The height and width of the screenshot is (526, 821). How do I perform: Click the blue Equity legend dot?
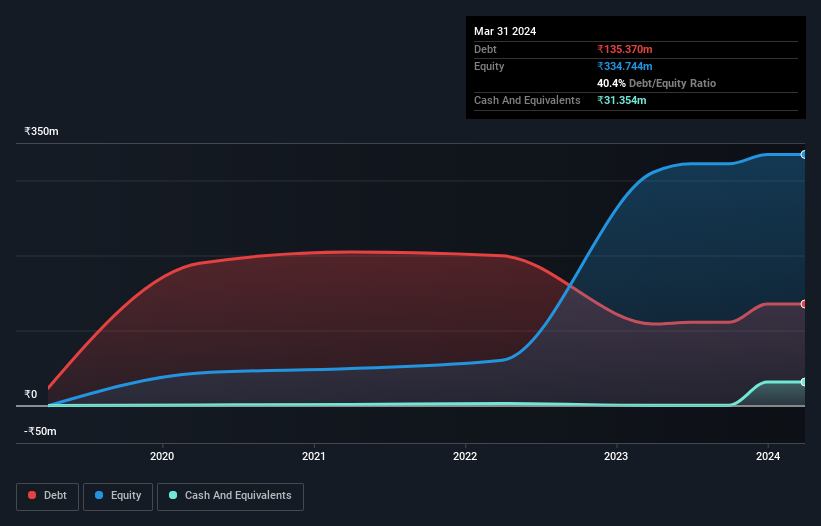click(x=99, y=495)
